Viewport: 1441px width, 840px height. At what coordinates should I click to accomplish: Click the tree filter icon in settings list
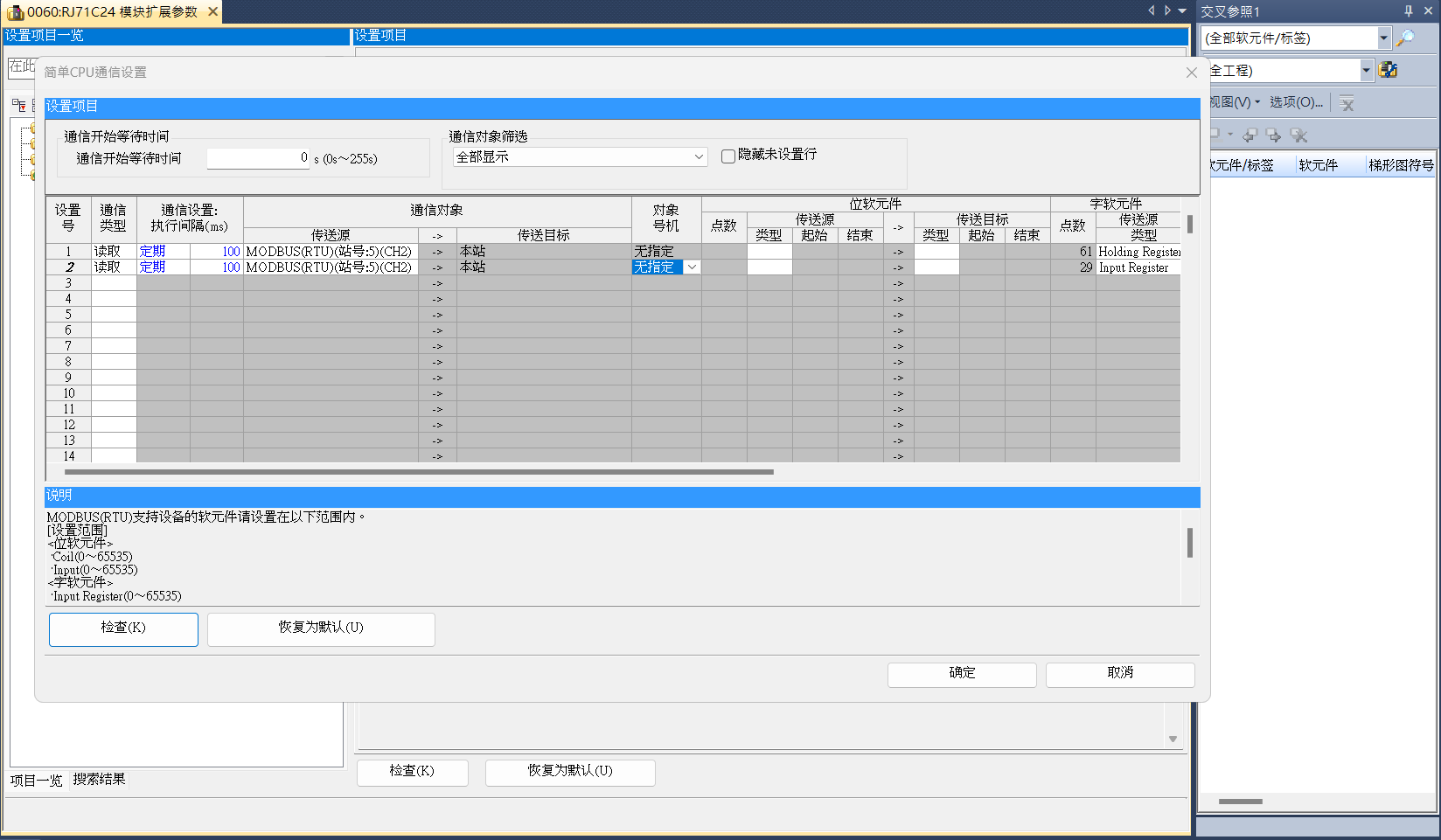[18, 106]
